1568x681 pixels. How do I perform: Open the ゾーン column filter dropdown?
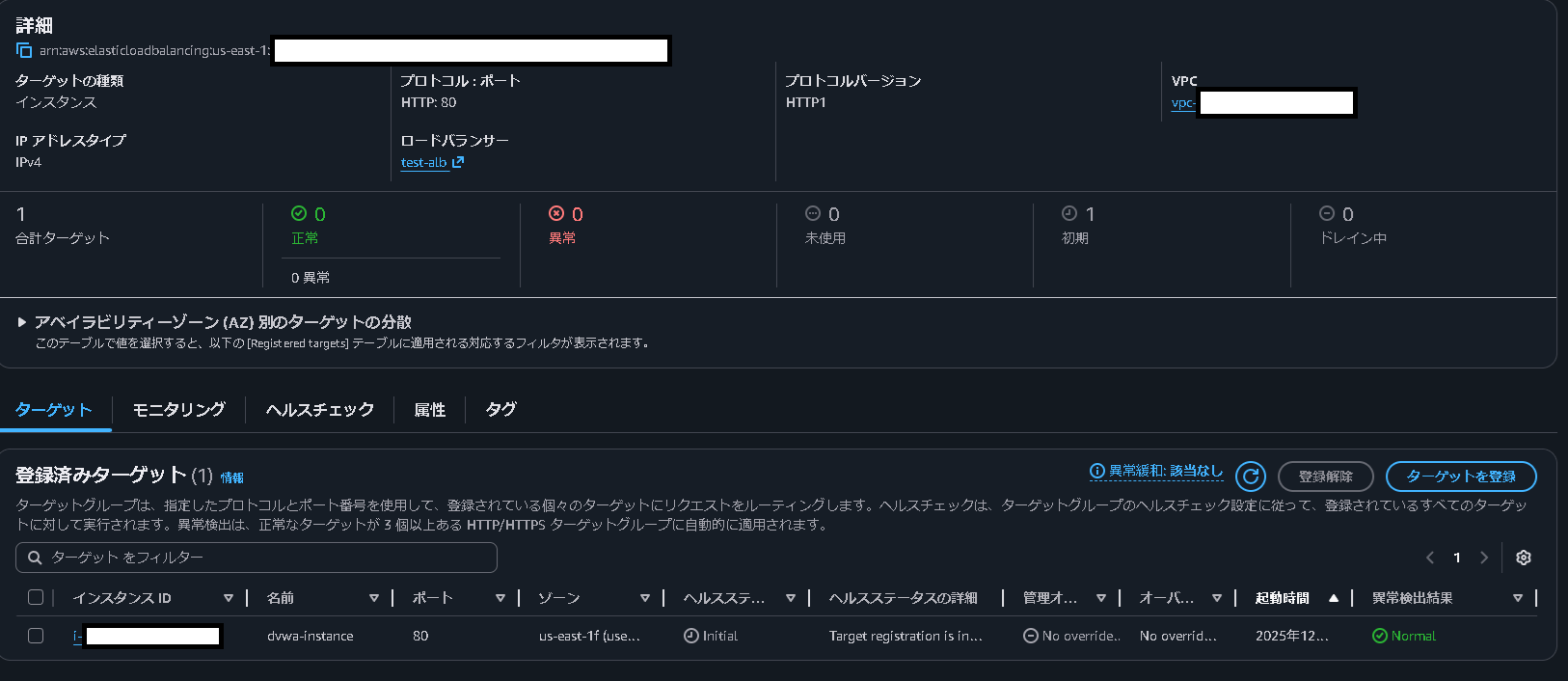click(645, 598)
